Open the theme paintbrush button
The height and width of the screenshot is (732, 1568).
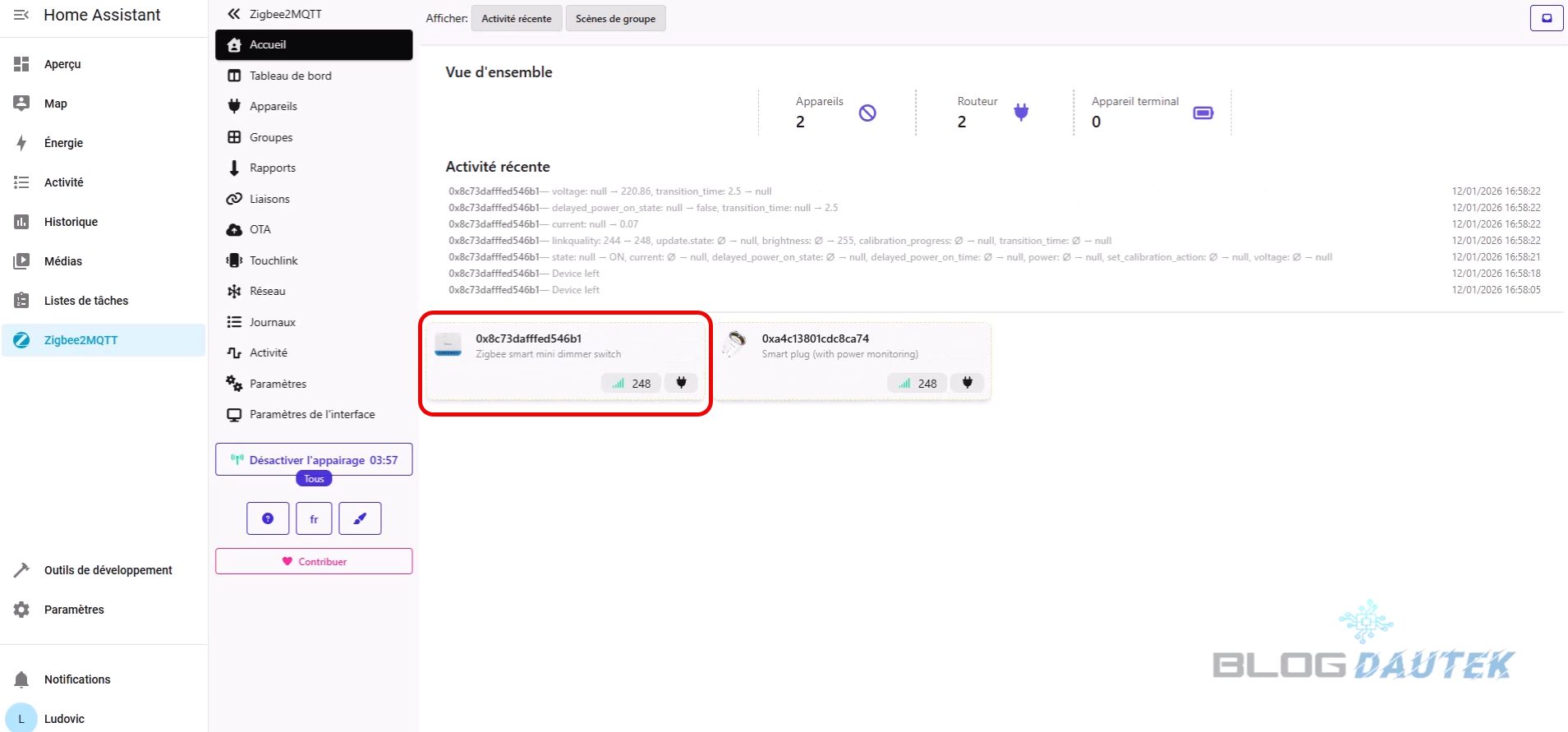[360, 518]
